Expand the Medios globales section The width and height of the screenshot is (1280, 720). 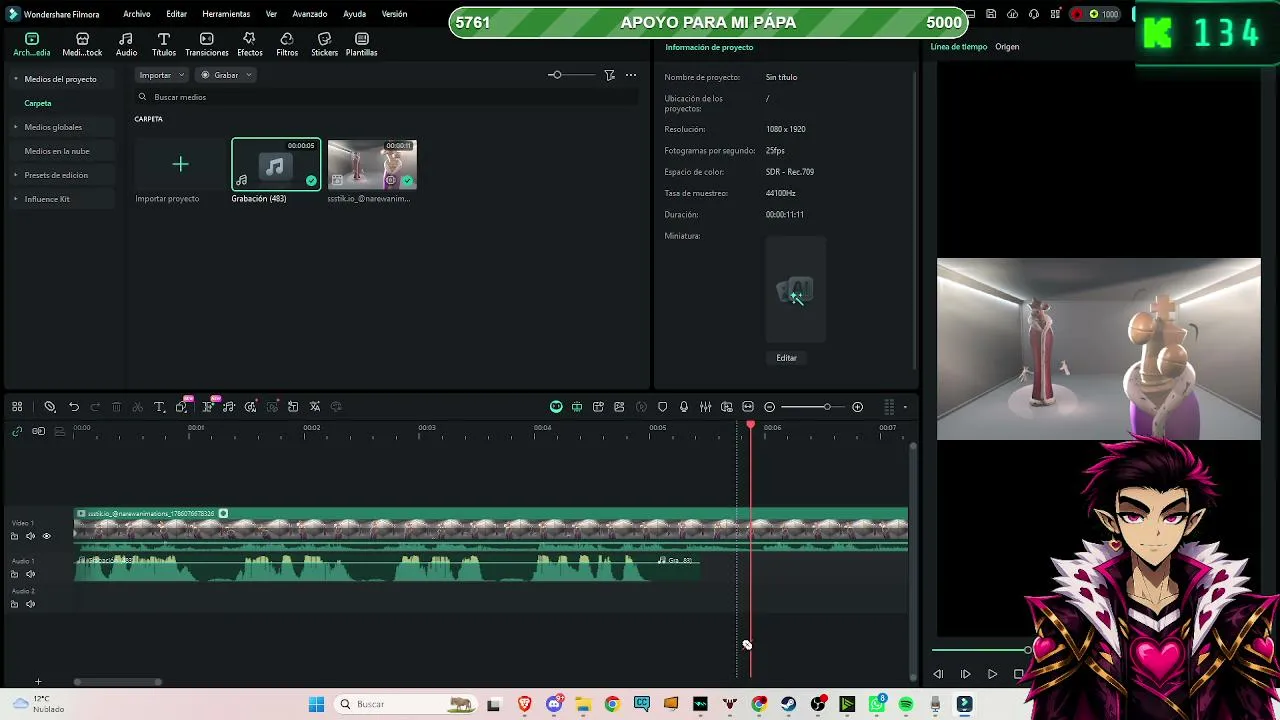[x=16, y=127]
